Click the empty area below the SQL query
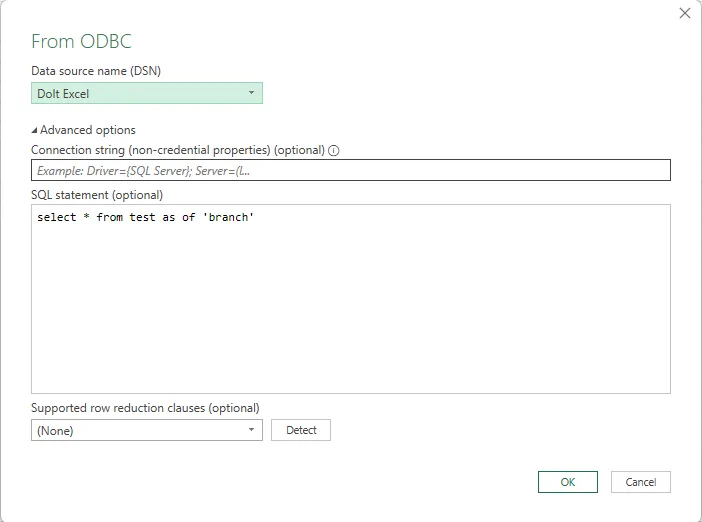Viewport: 702px width, 522px height. [x=350, y=320]
